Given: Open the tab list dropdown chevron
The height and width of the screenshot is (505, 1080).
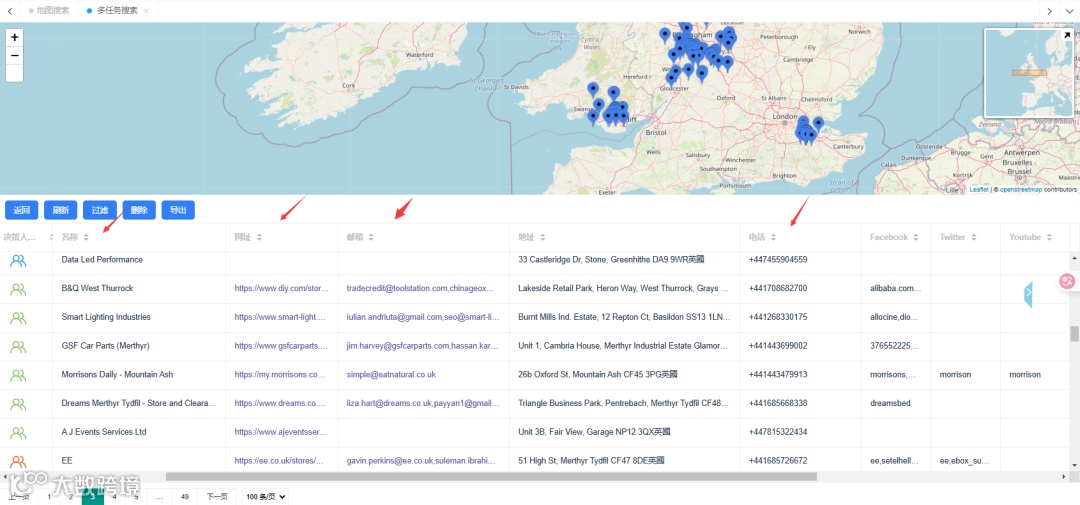Looking at the screenshot, I should point(1069,11).
